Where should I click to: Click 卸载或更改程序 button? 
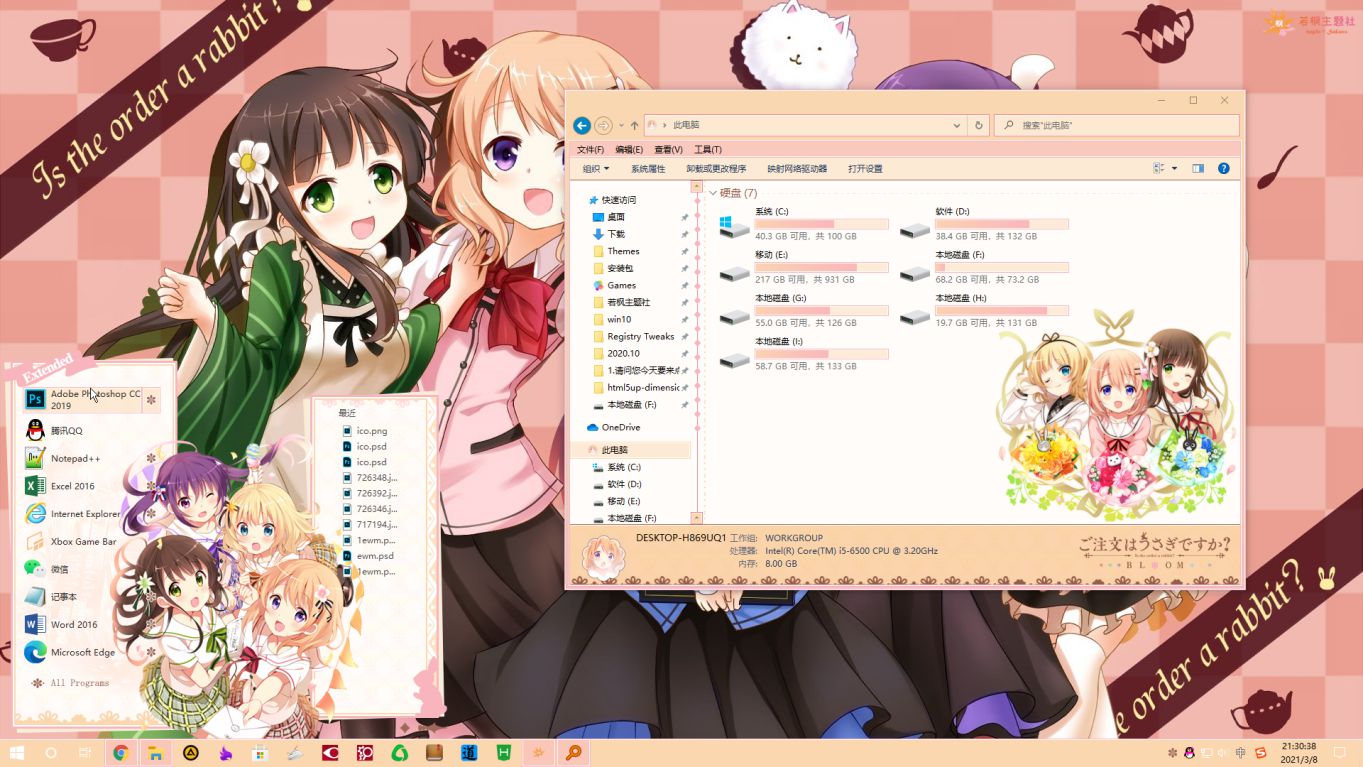[716, 169]
